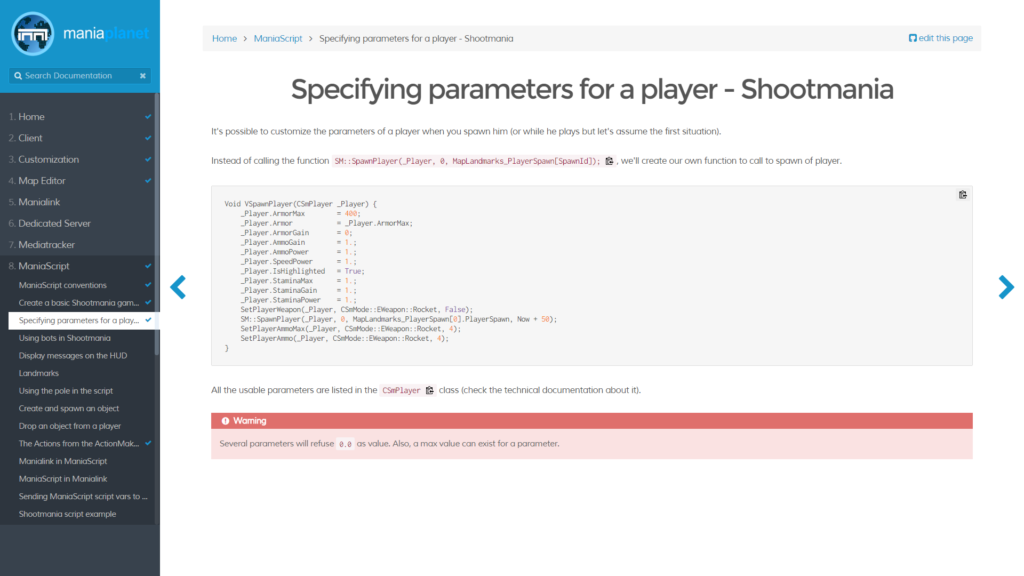Navigate forward using the right chevron arrow
The image size is (1024, 576).
(x=1006, y=287)
